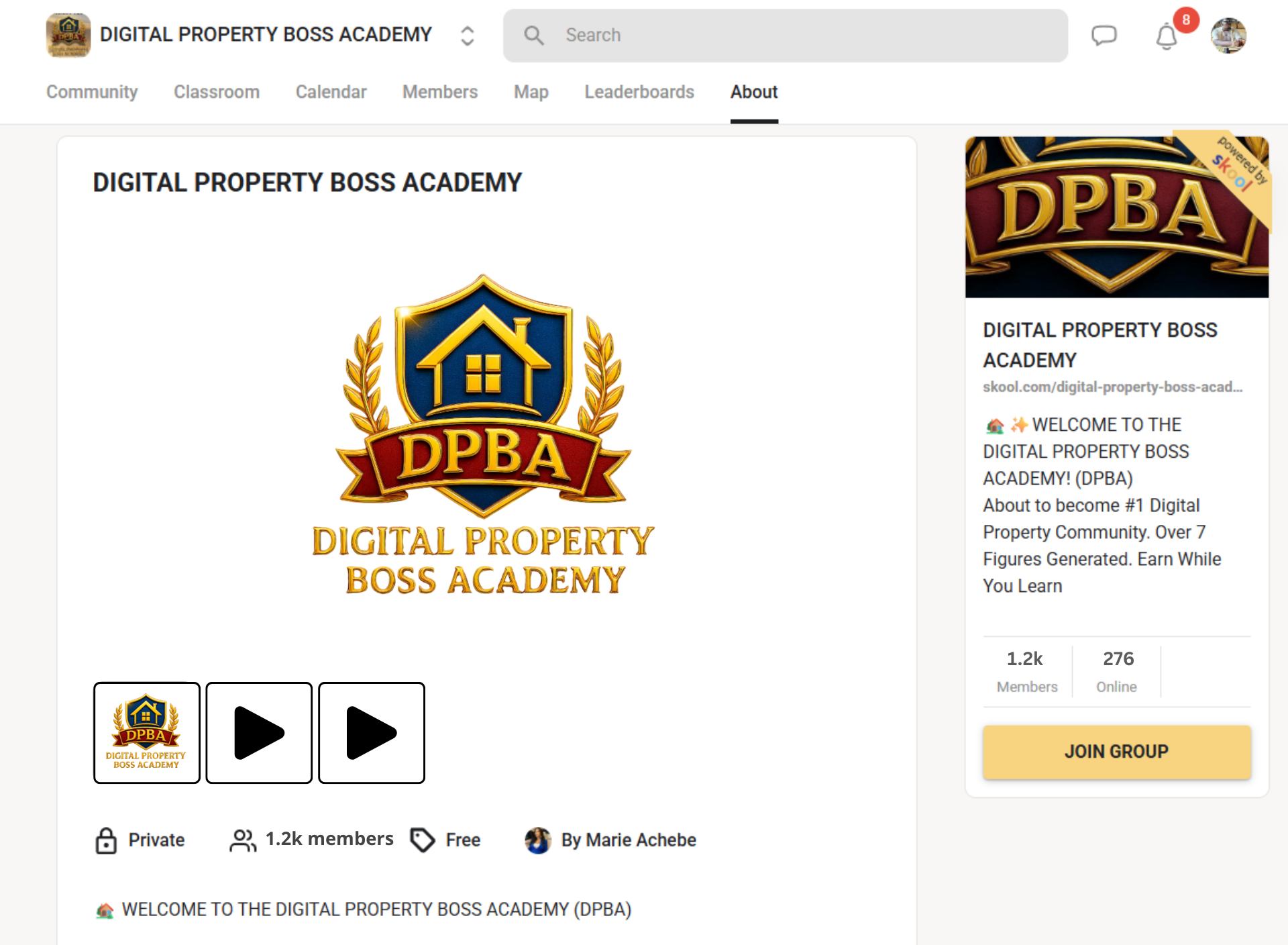Open the Calendar tab
This screenshot has height=945, width=1288.
[331, 92]
